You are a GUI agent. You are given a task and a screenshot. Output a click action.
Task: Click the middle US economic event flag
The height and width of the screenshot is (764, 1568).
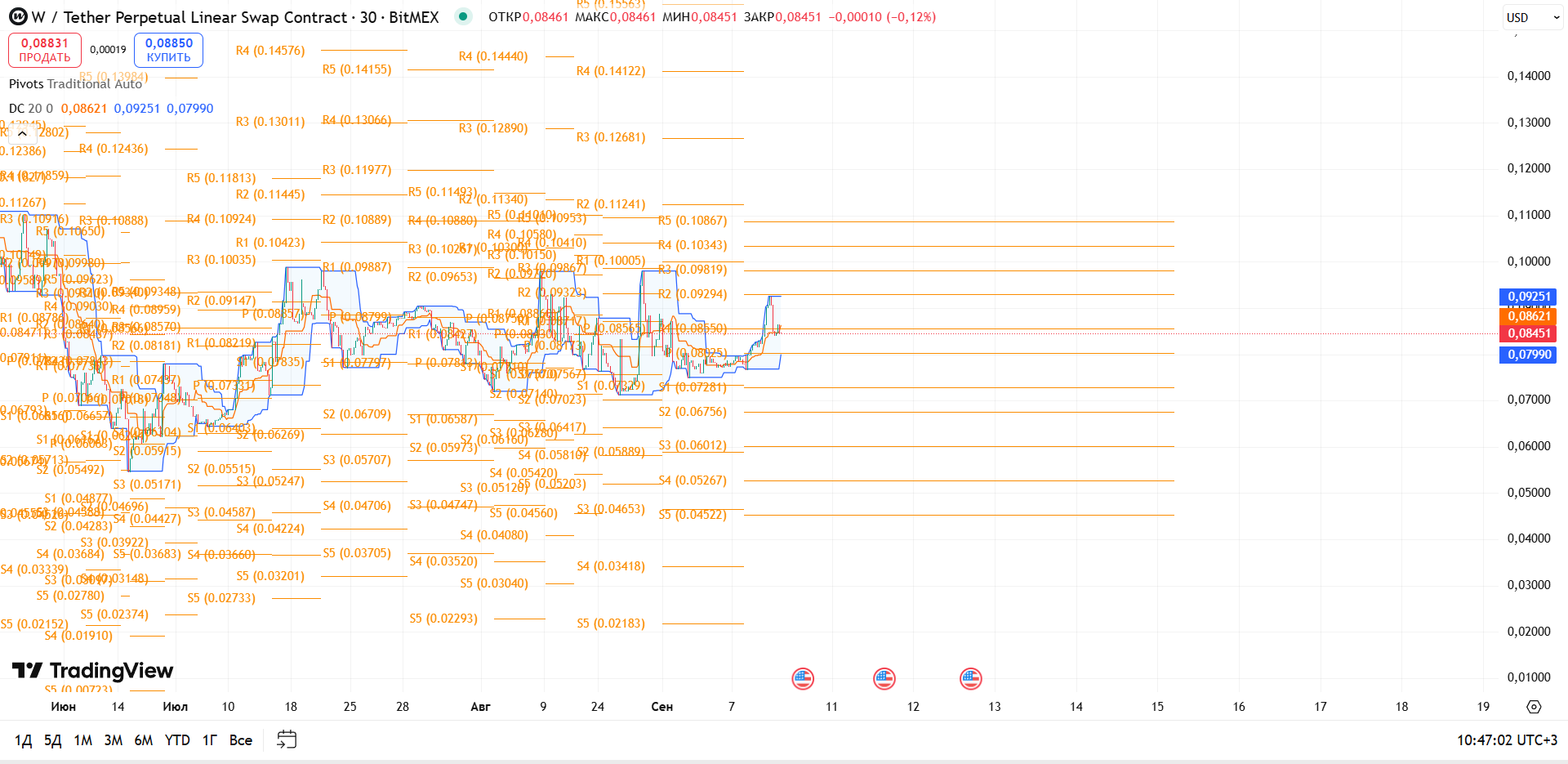[884, 678]
